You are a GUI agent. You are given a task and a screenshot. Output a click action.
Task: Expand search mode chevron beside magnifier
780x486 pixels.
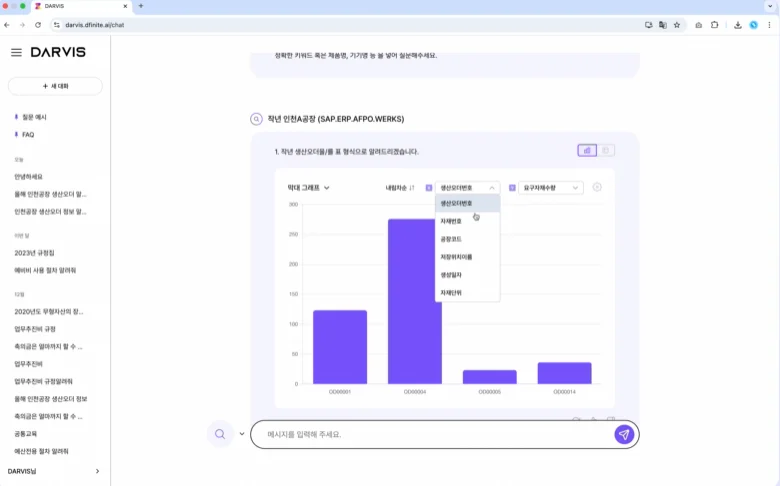click(x=242, y=434)
